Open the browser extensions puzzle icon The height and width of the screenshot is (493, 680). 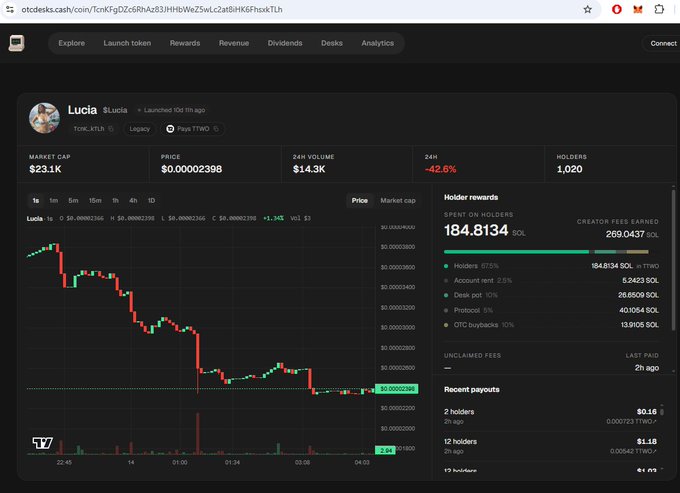click(659, 9)
